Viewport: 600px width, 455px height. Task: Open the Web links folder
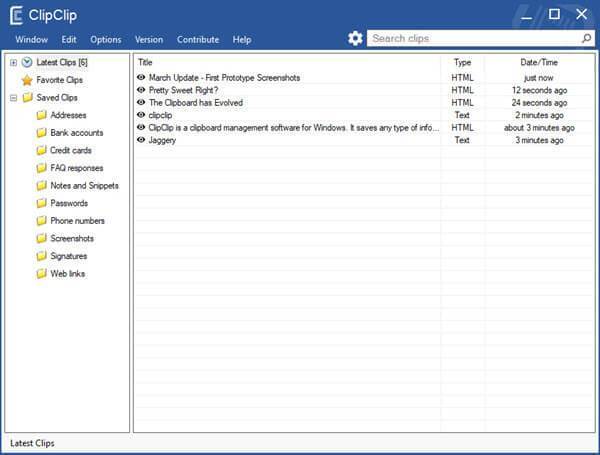pos(68,274)
